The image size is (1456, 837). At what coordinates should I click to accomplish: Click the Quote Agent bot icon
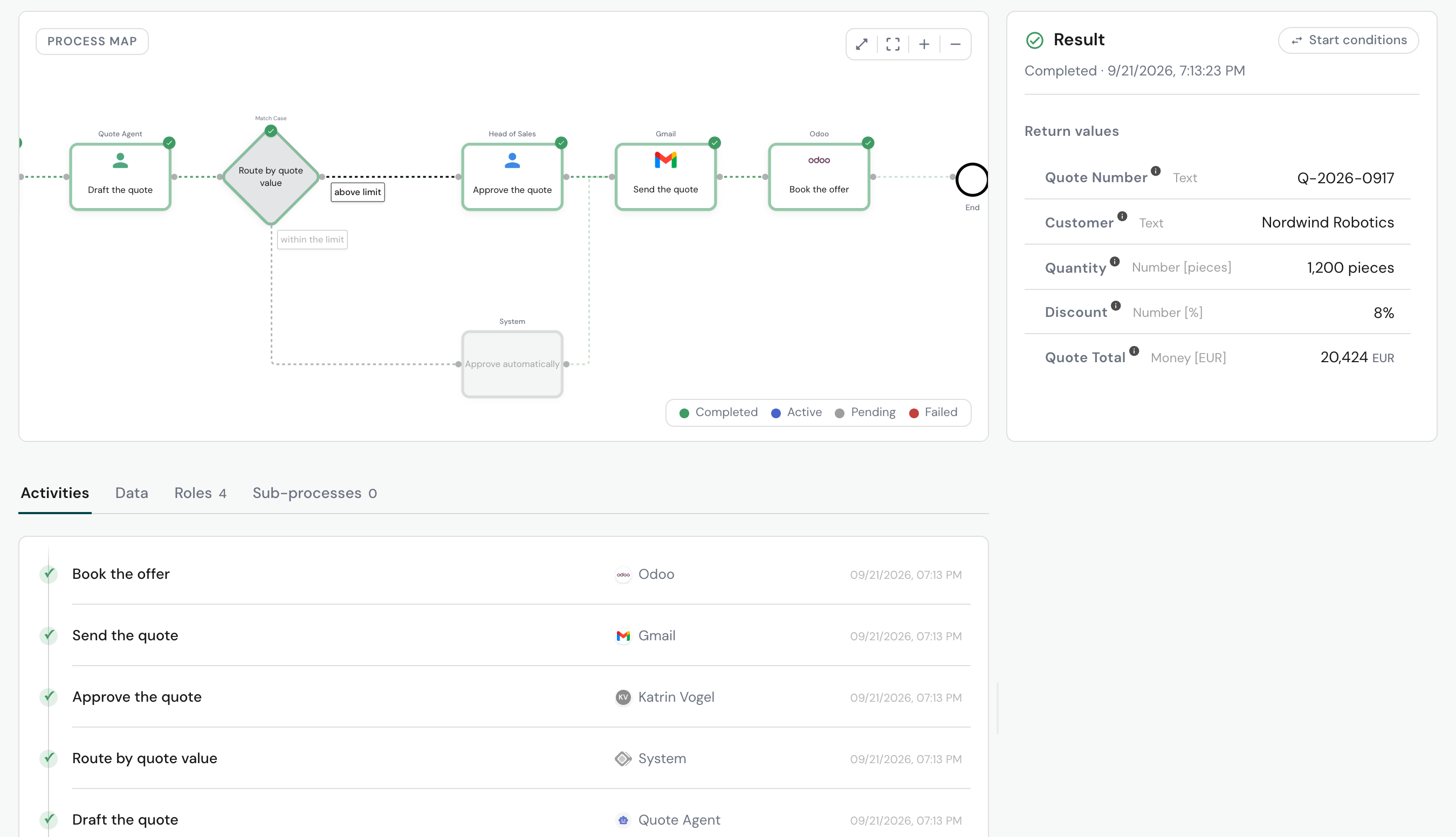click(x=623, y=820)
